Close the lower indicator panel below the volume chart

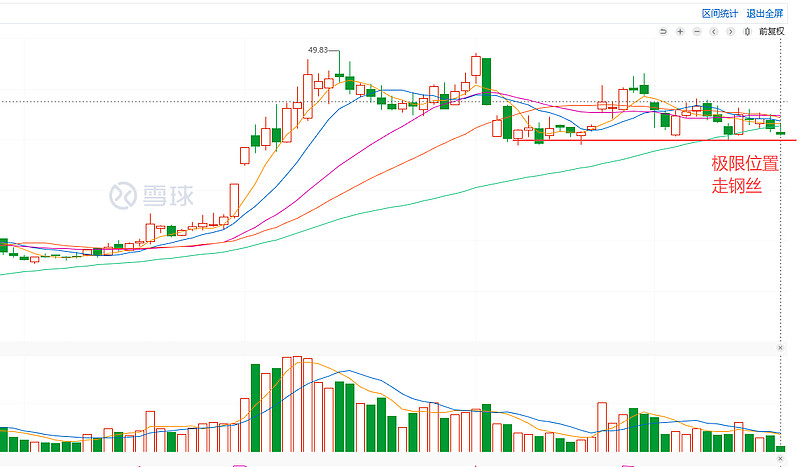tap(780, 459)
